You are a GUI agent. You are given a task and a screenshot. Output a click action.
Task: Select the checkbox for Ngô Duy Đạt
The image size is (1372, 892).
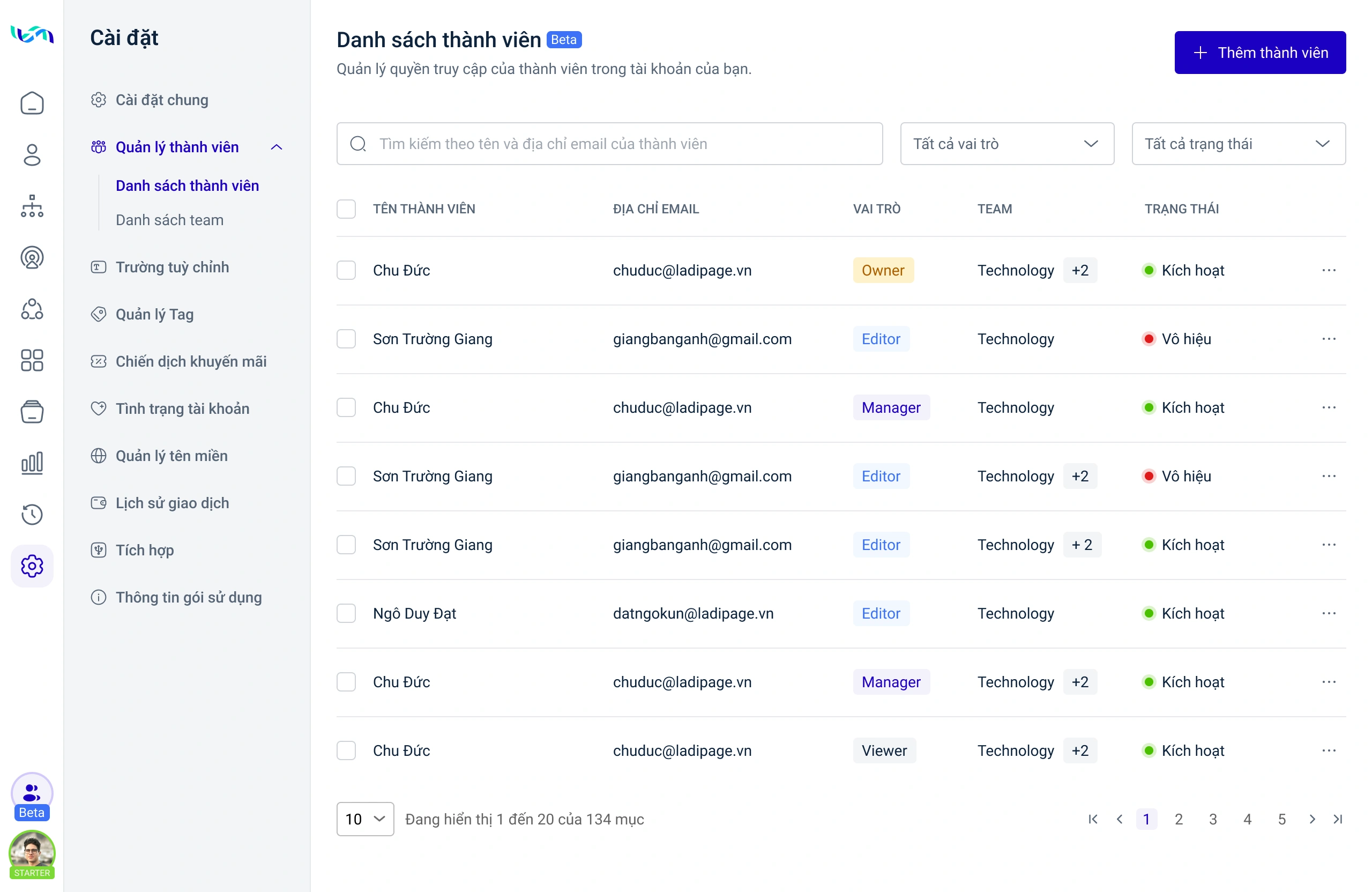pyautogui.click(x=346, y=613)
